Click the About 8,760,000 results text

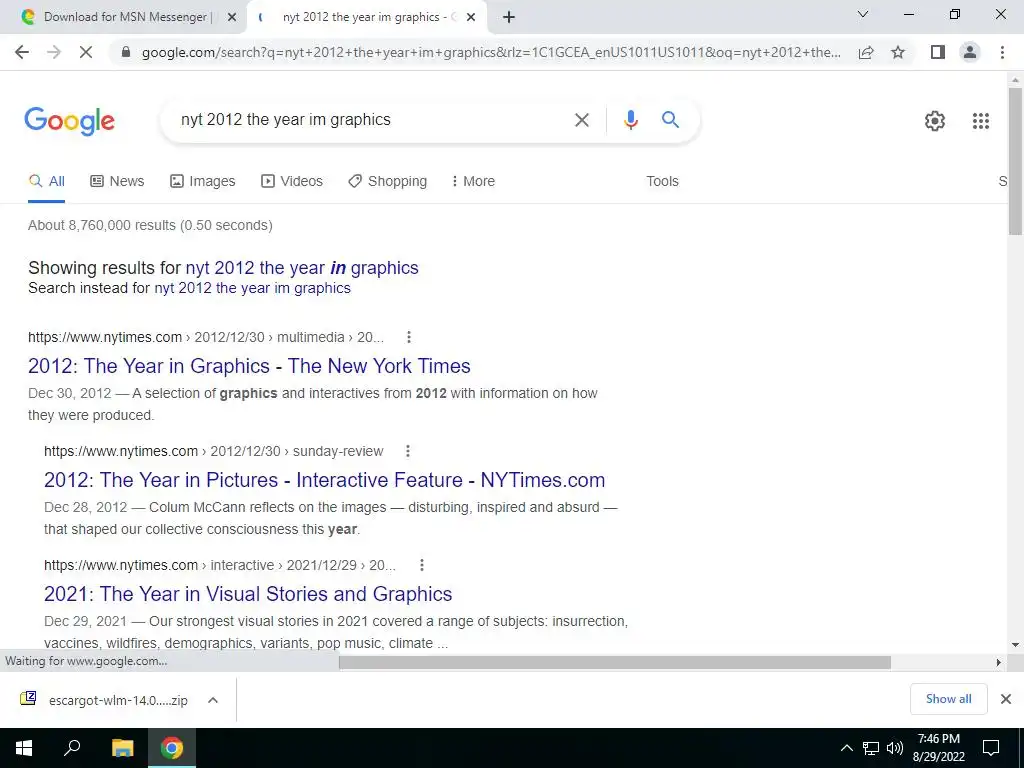click(150, 225)
